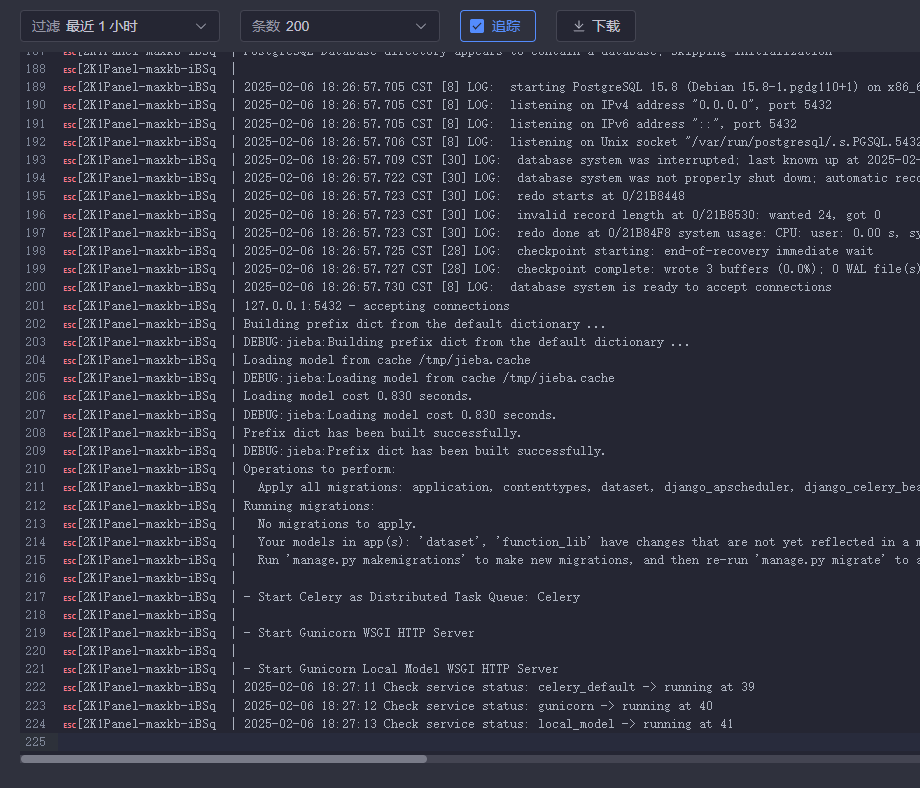Click the horizontal scrollbar thumb under the log
The height and width of the screenshot is (788, 920).
tap(224, 759)
